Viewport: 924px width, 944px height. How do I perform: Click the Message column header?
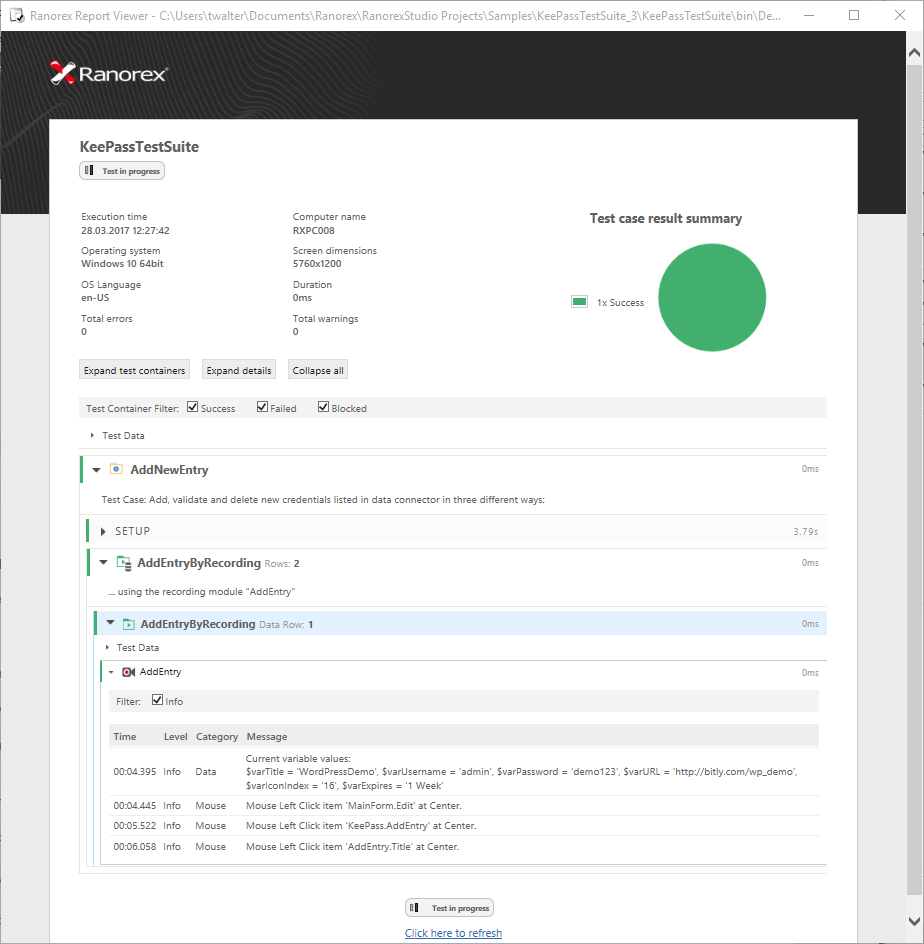(x=267, y=736)
